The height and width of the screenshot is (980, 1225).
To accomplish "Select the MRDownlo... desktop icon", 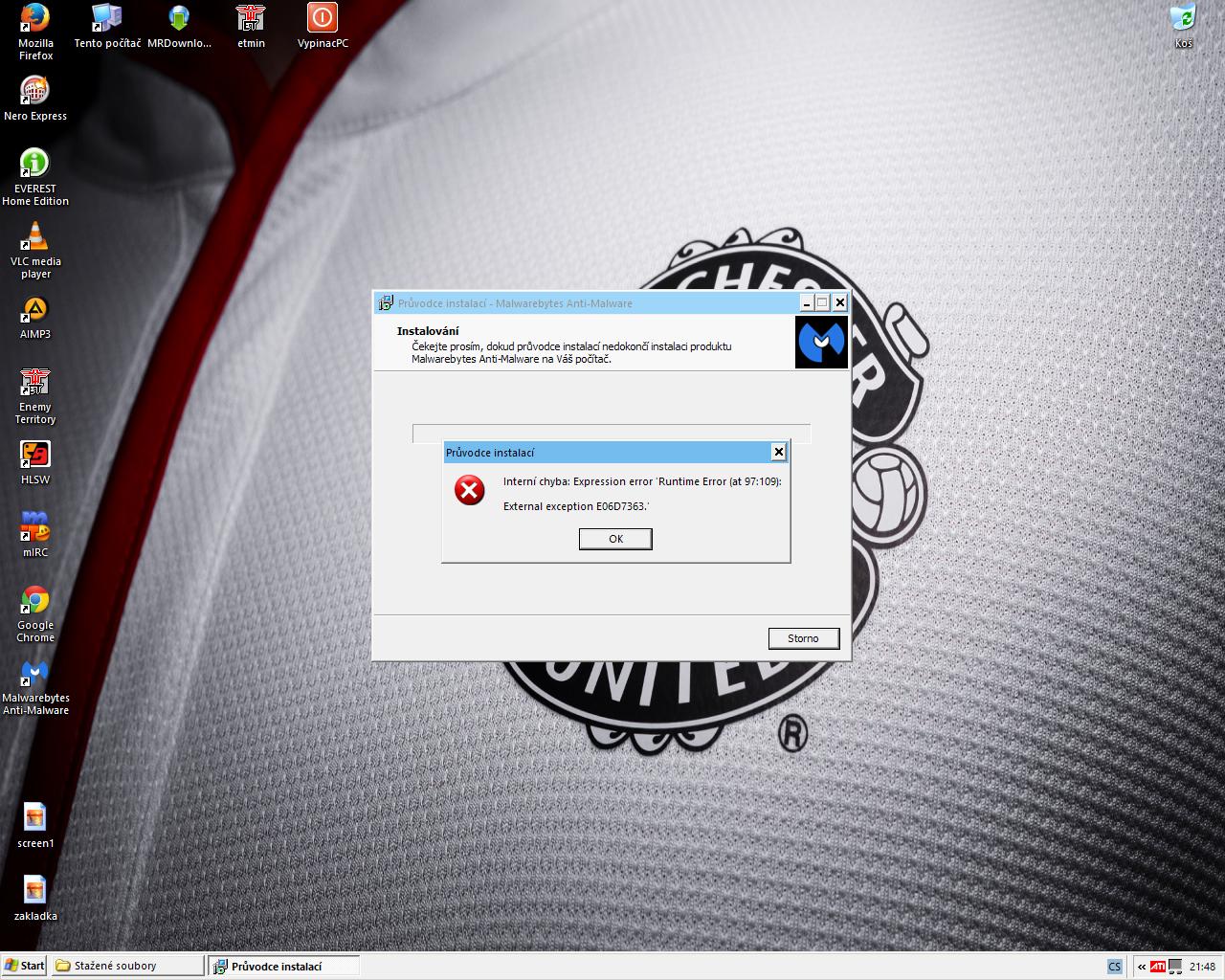I will [179, 26].
